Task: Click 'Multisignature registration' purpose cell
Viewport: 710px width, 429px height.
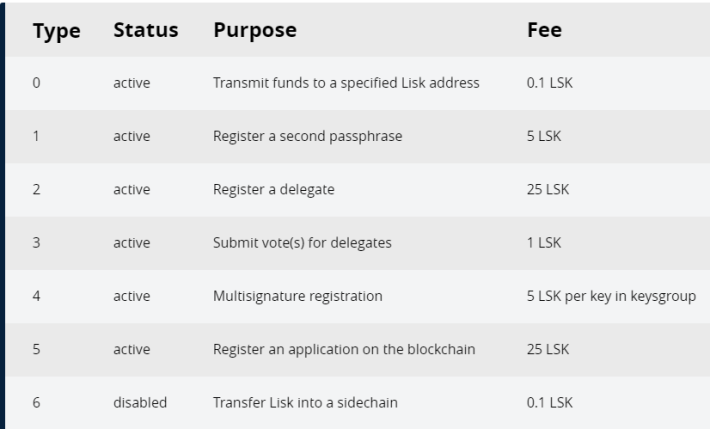Action: [x=297, y=296]
